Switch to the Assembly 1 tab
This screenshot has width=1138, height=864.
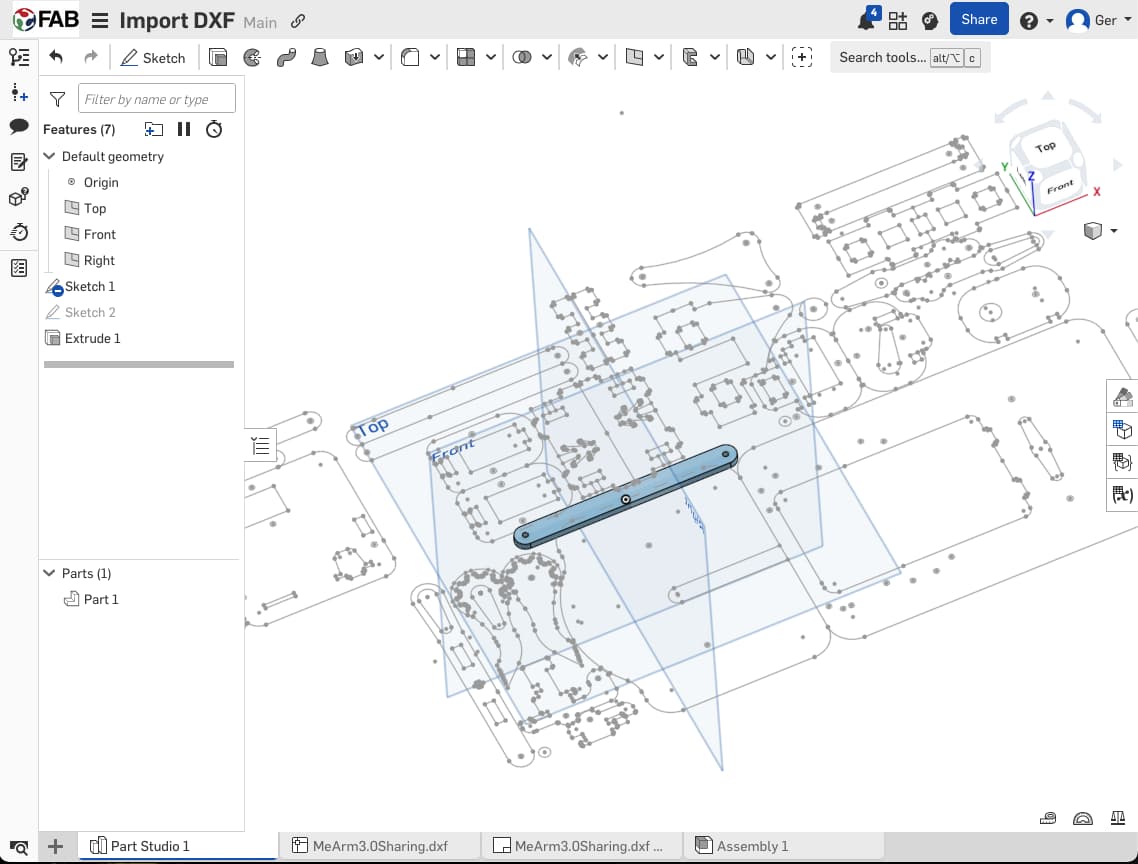tap(755, 845)
